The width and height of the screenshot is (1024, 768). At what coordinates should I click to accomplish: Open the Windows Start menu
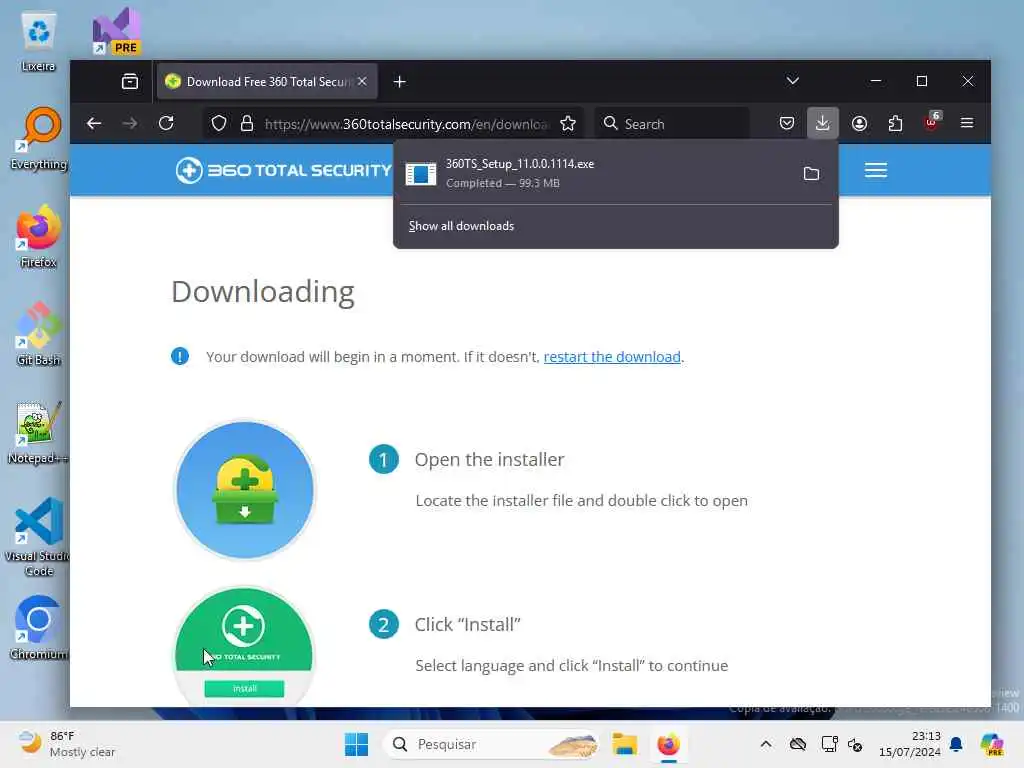coord(357,744)
